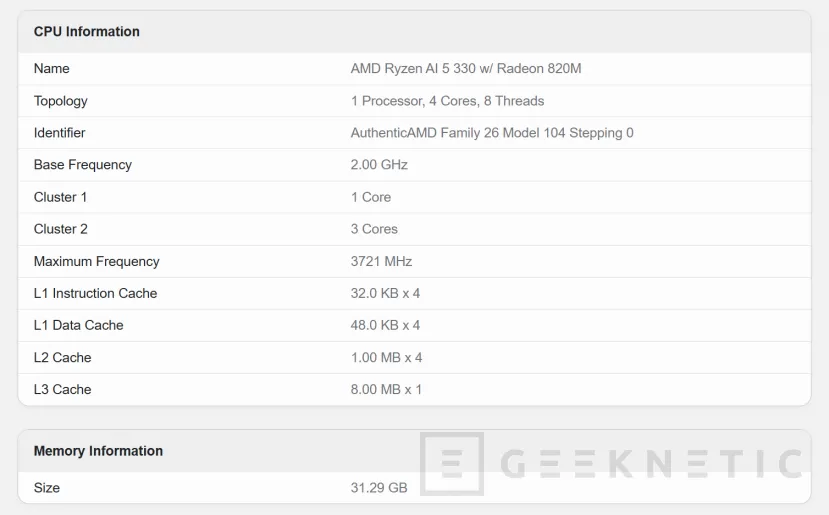Image resolution: width=829 pixels, height=515 pixels.
Task: Click the 'Name' row label
Action: [52, 69]
